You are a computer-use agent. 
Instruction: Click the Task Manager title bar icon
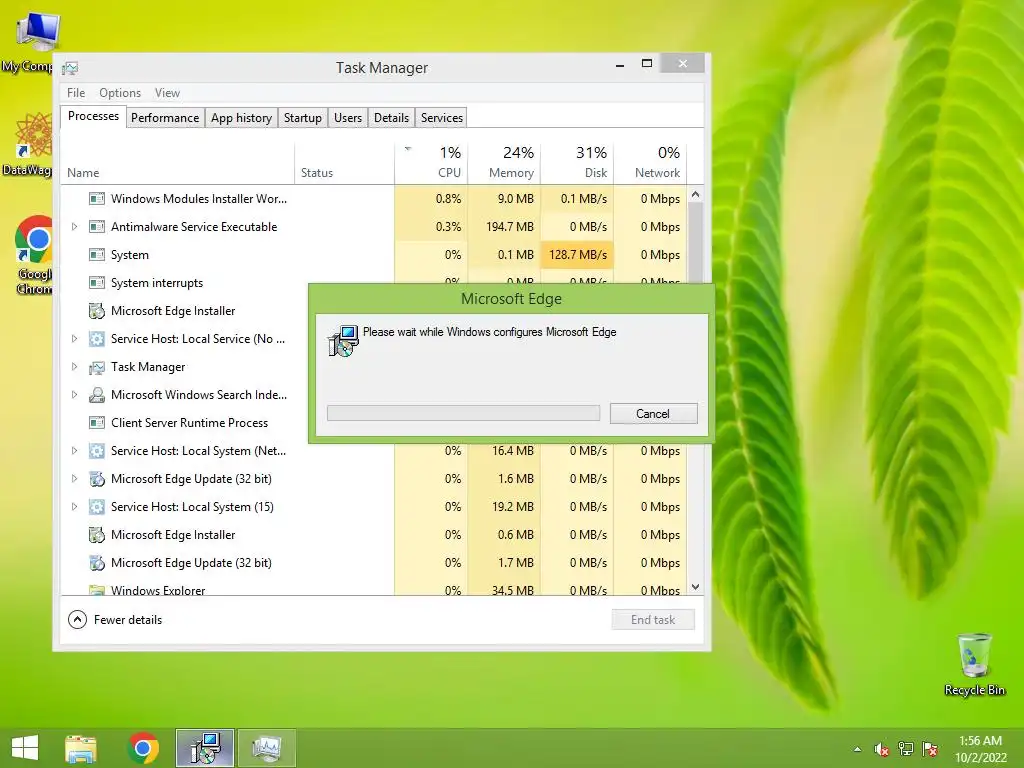(70, 68)
